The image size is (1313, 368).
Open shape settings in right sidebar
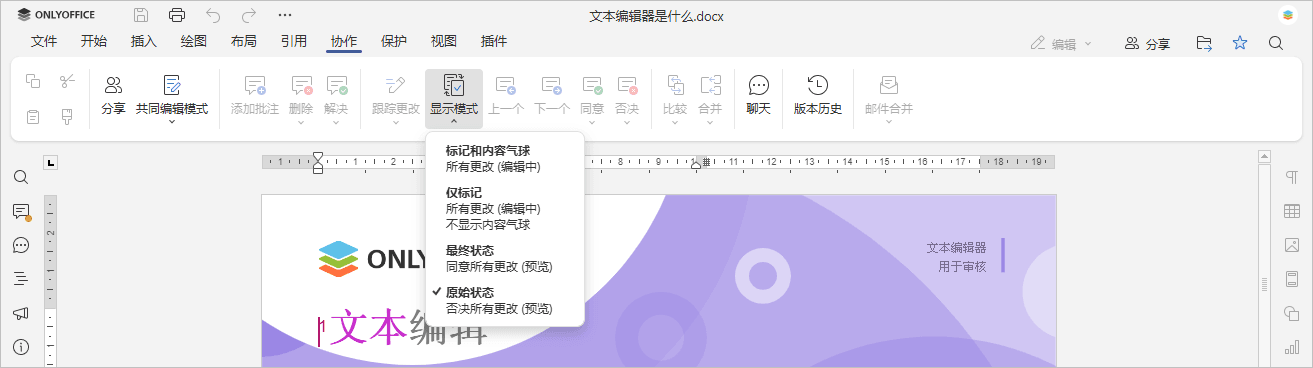click(1291, 313)
